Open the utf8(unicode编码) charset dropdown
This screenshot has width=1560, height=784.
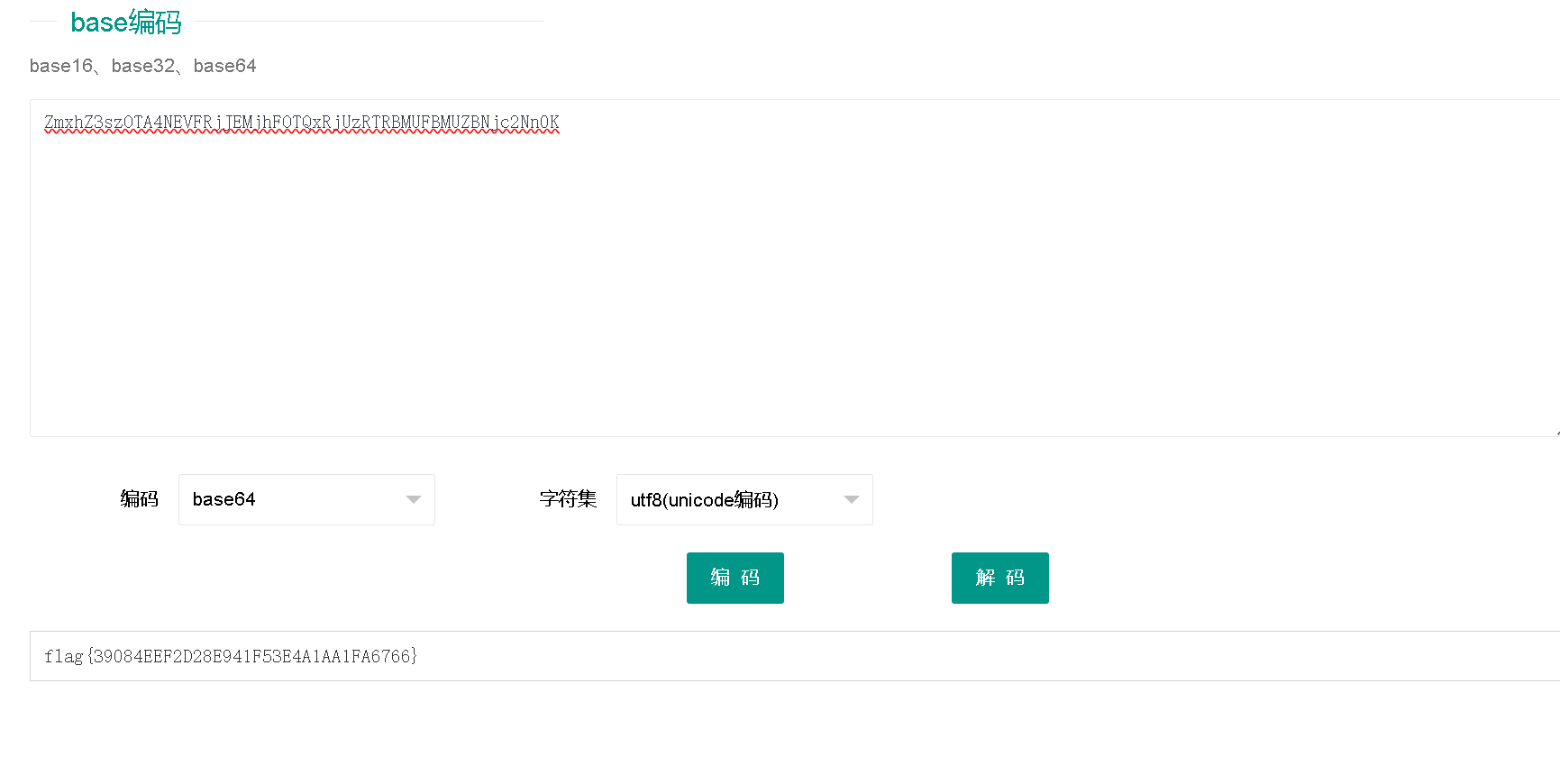tap(744, 499)
